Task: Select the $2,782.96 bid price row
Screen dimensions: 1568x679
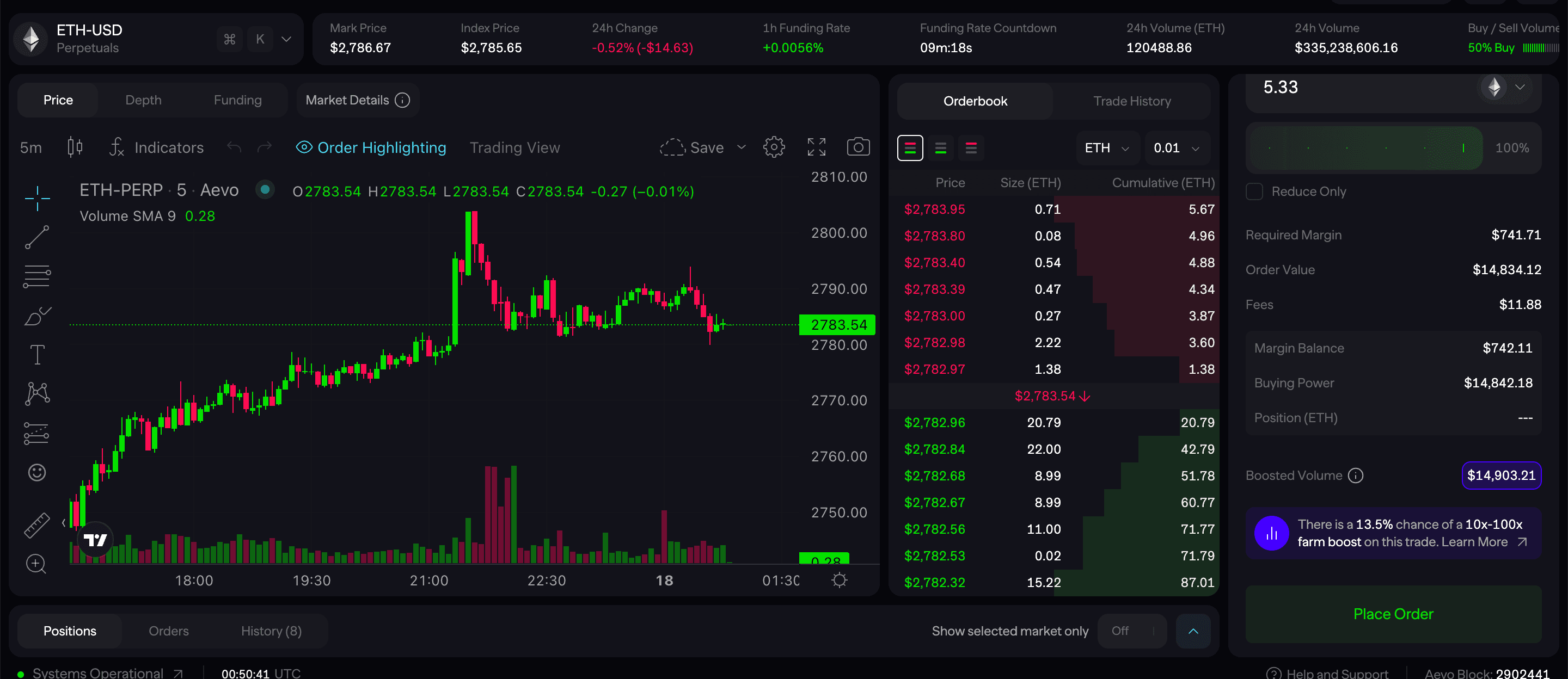Action: (1053, 422)
